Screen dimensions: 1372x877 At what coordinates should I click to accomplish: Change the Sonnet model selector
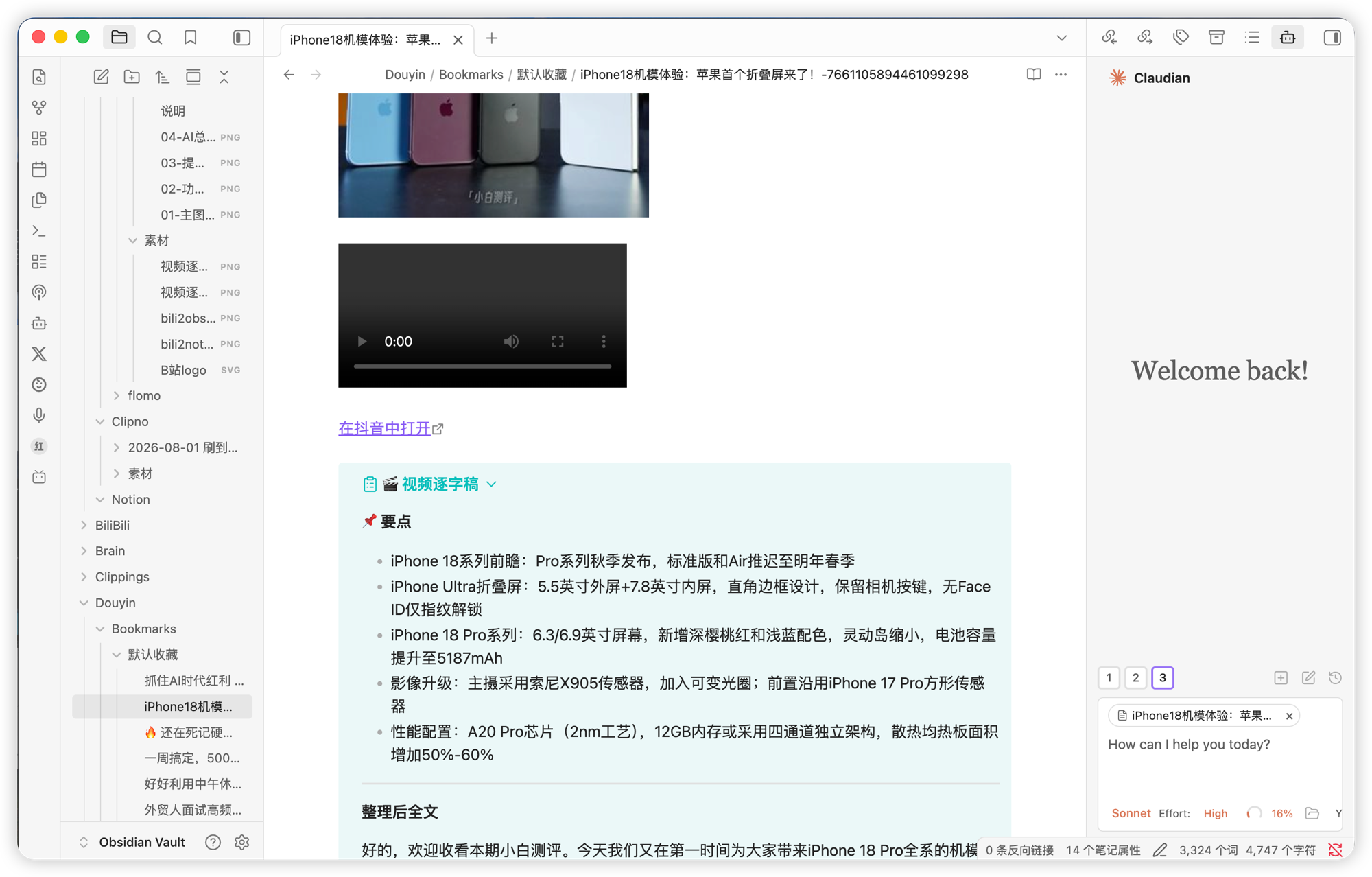tap(1131, 814)
